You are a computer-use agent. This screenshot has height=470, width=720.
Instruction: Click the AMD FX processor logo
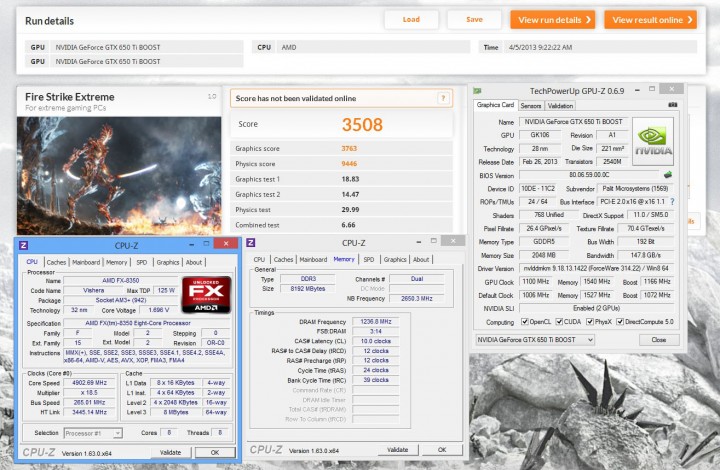[206, 295]
